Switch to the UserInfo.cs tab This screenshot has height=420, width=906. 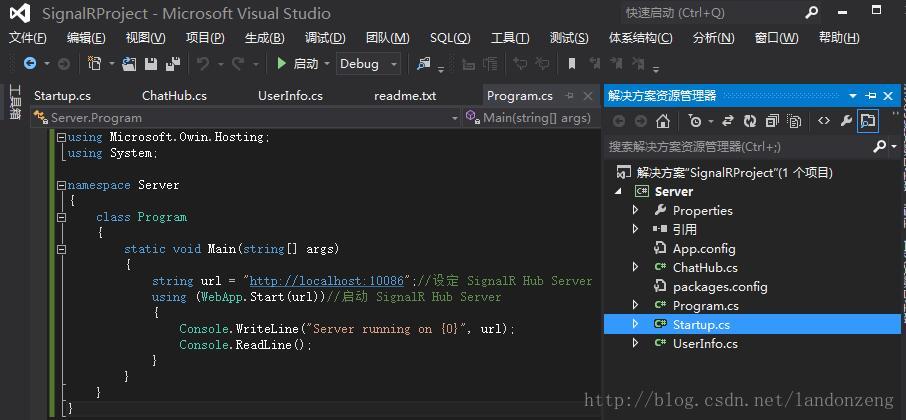click(290, 96)
